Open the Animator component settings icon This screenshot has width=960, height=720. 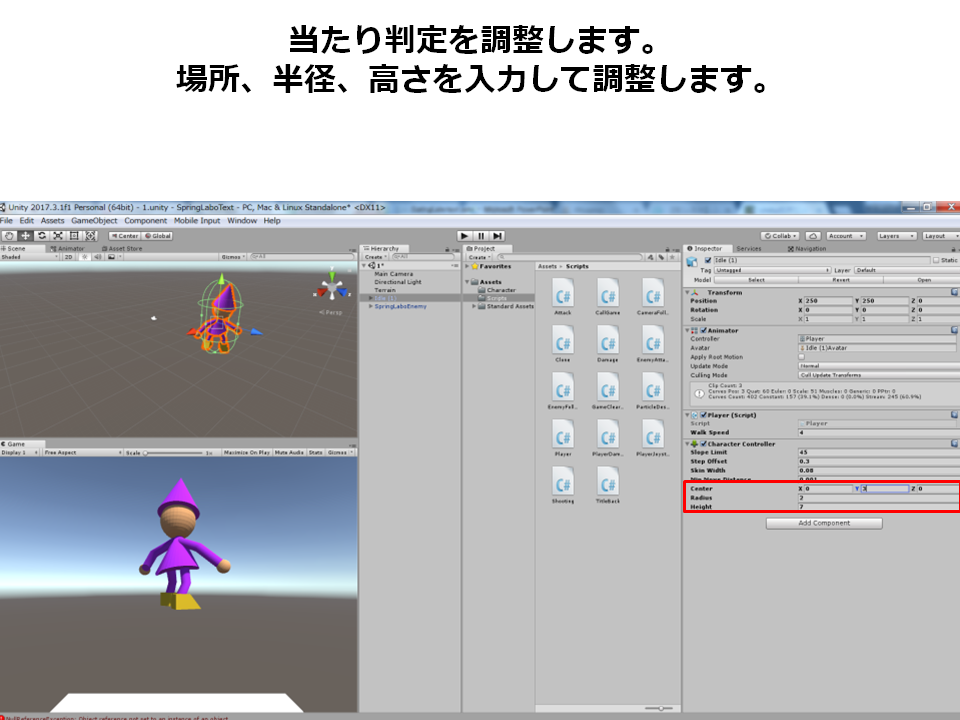[954, 331]
